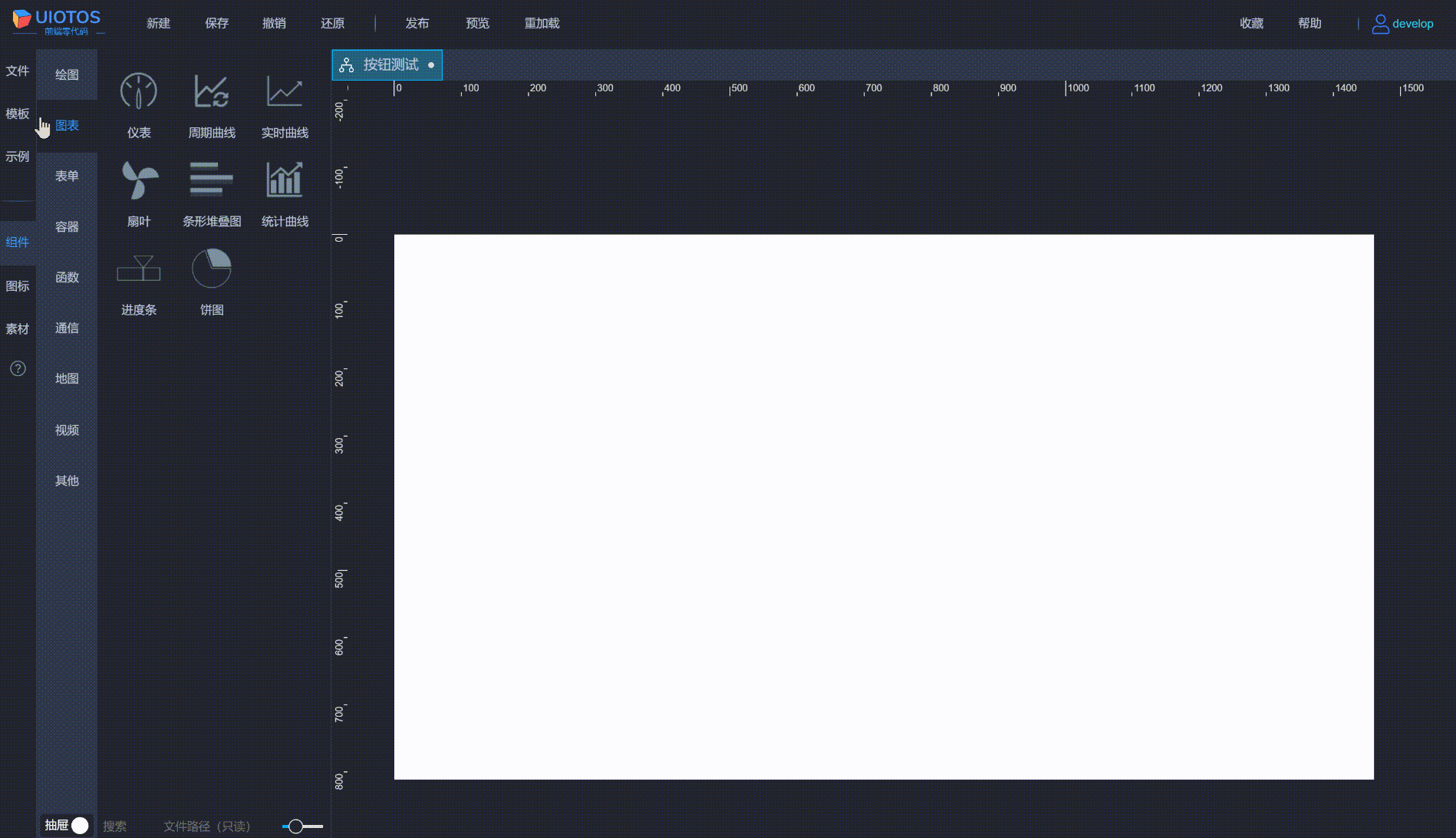
Task: Publish project with 发布 button
Action: 417,23
